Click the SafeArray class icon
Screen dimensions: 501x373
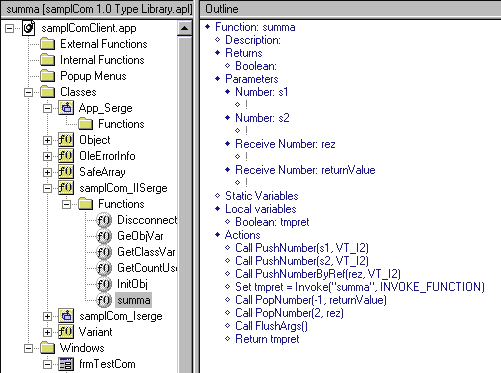pos(66,172)
